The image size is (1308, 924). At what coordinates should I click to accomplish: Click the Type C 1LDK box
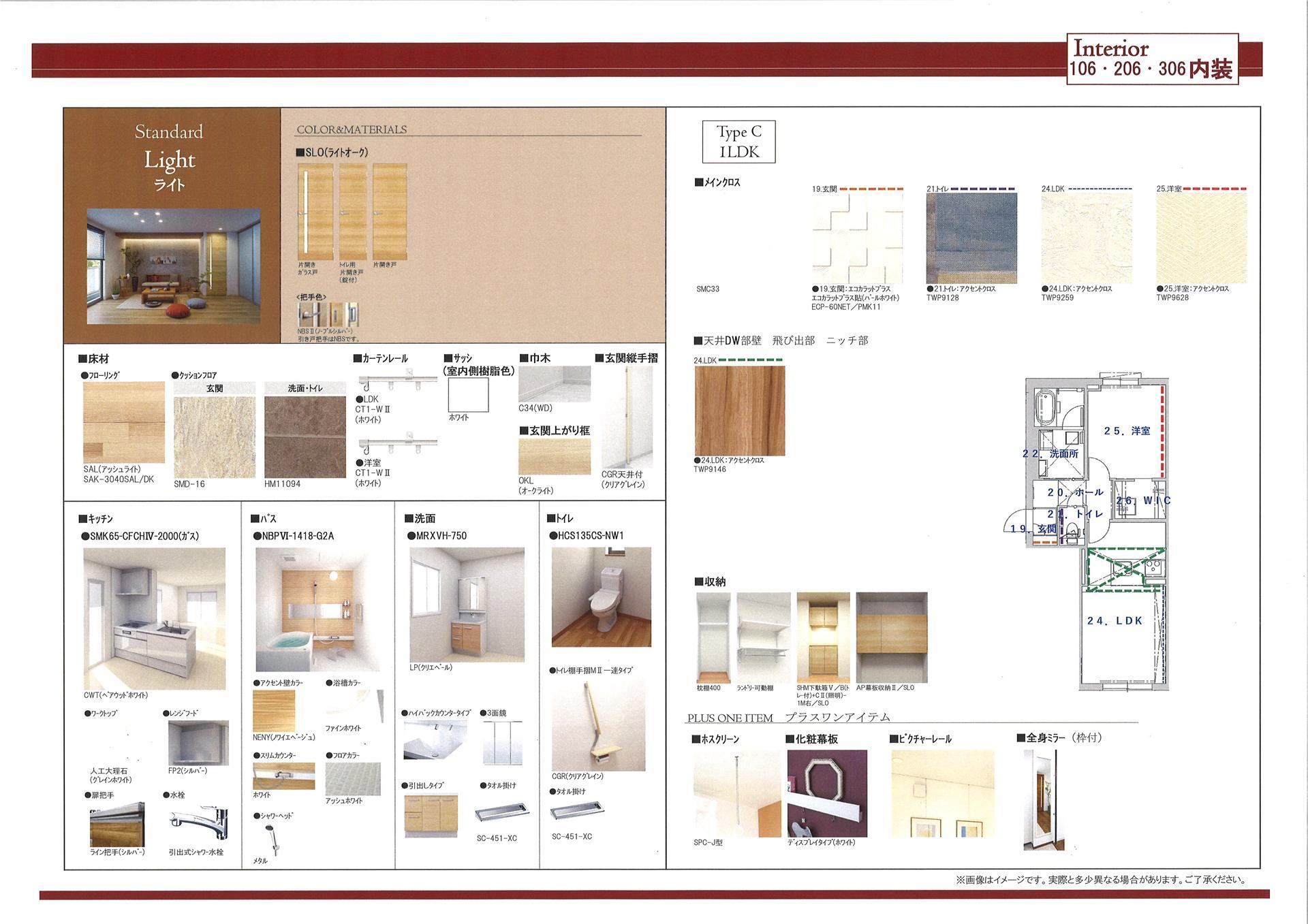pyautogui.click(x=739, y=142)
